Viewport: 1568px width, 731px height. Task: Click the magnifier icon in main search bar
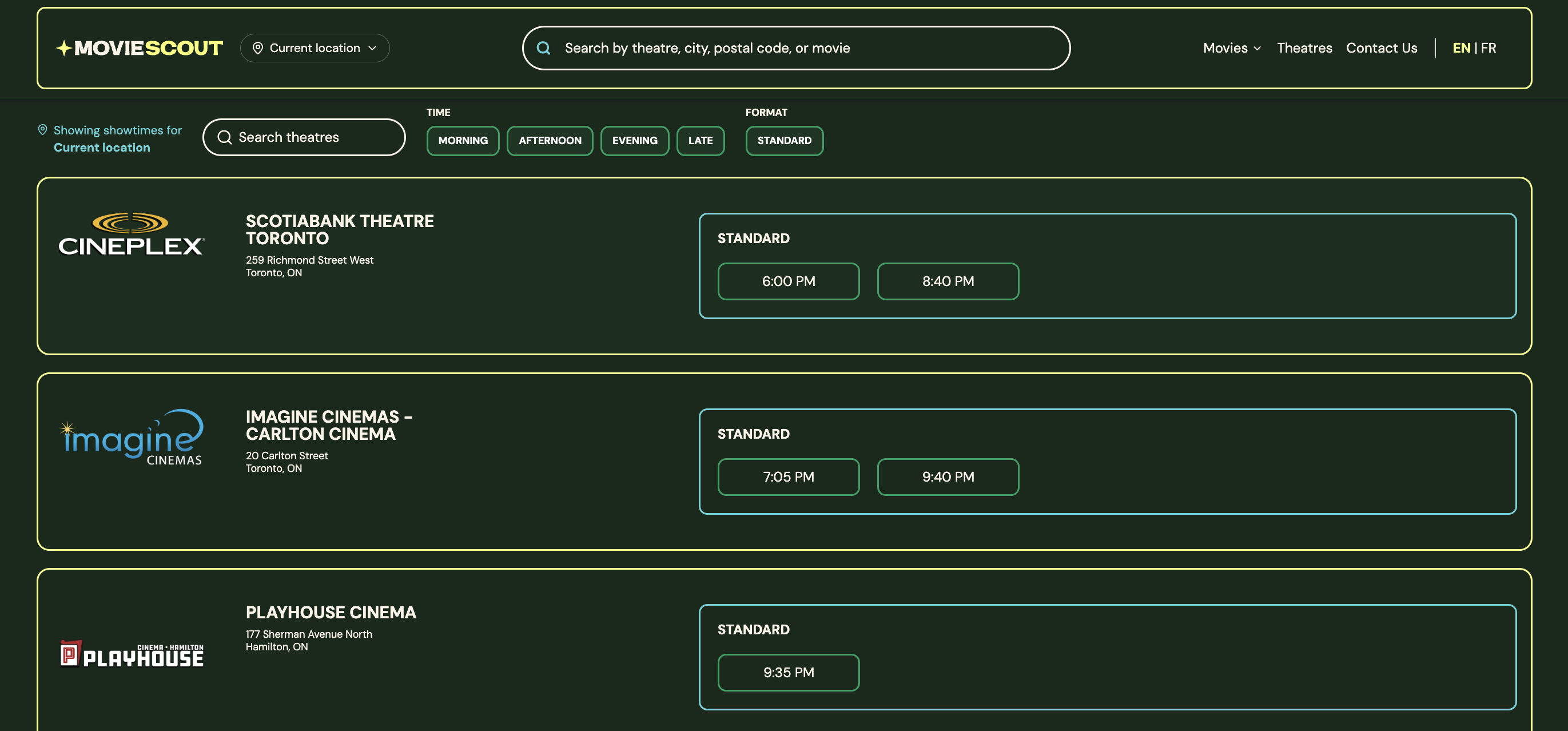tap(544, 48)
